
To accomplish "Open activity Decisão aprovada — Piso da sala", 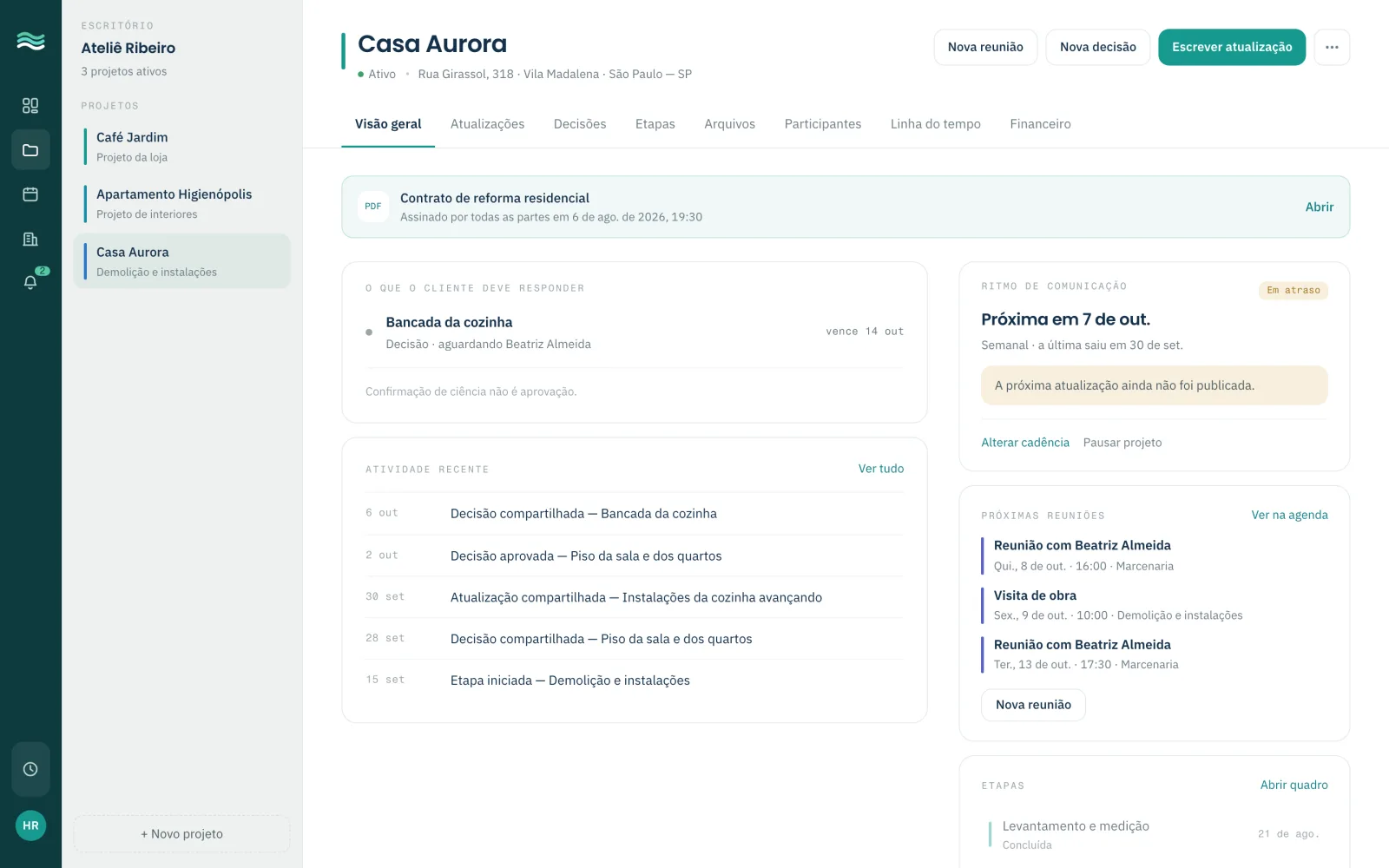I will 635,556.
